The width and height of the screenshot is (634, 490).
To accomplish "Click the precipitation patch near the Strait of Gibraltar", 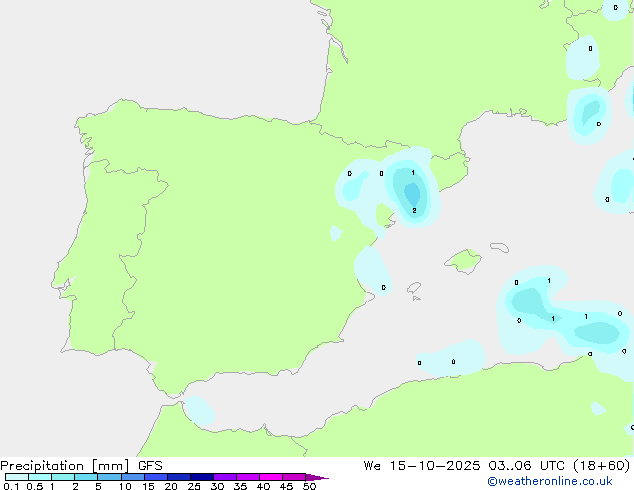I will pos(201,410).
